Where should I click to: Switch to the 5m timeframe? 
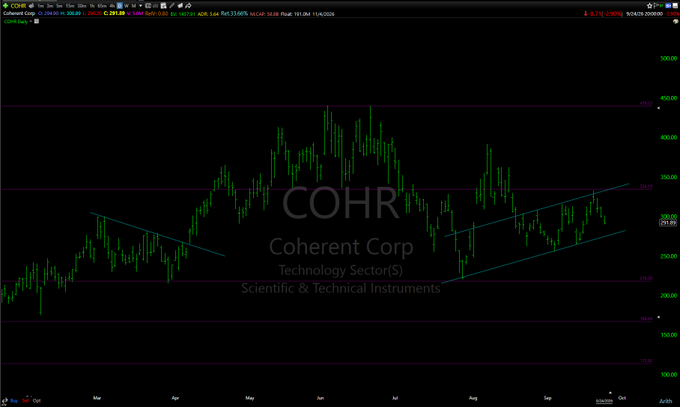(59, 6)
